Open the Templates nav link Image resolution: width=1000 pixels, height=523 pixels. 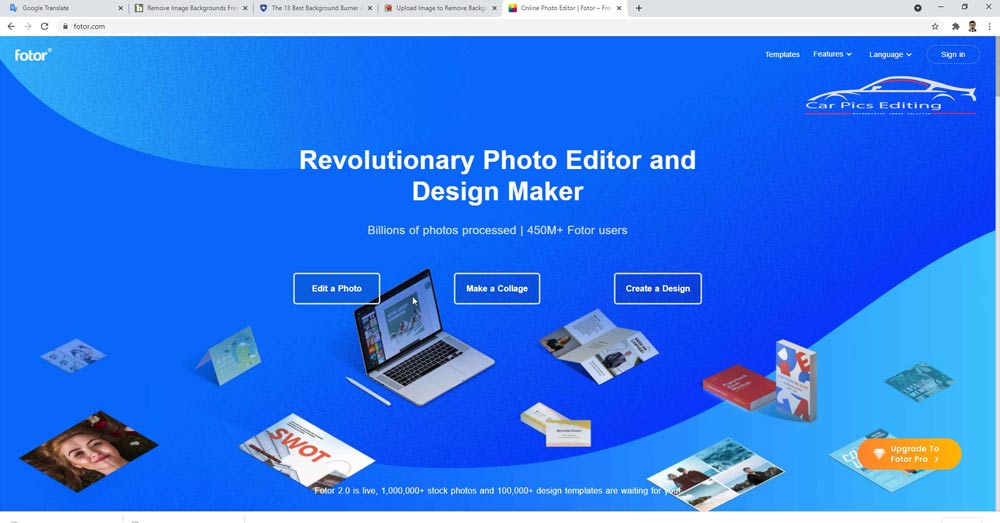tap(782, 55)
